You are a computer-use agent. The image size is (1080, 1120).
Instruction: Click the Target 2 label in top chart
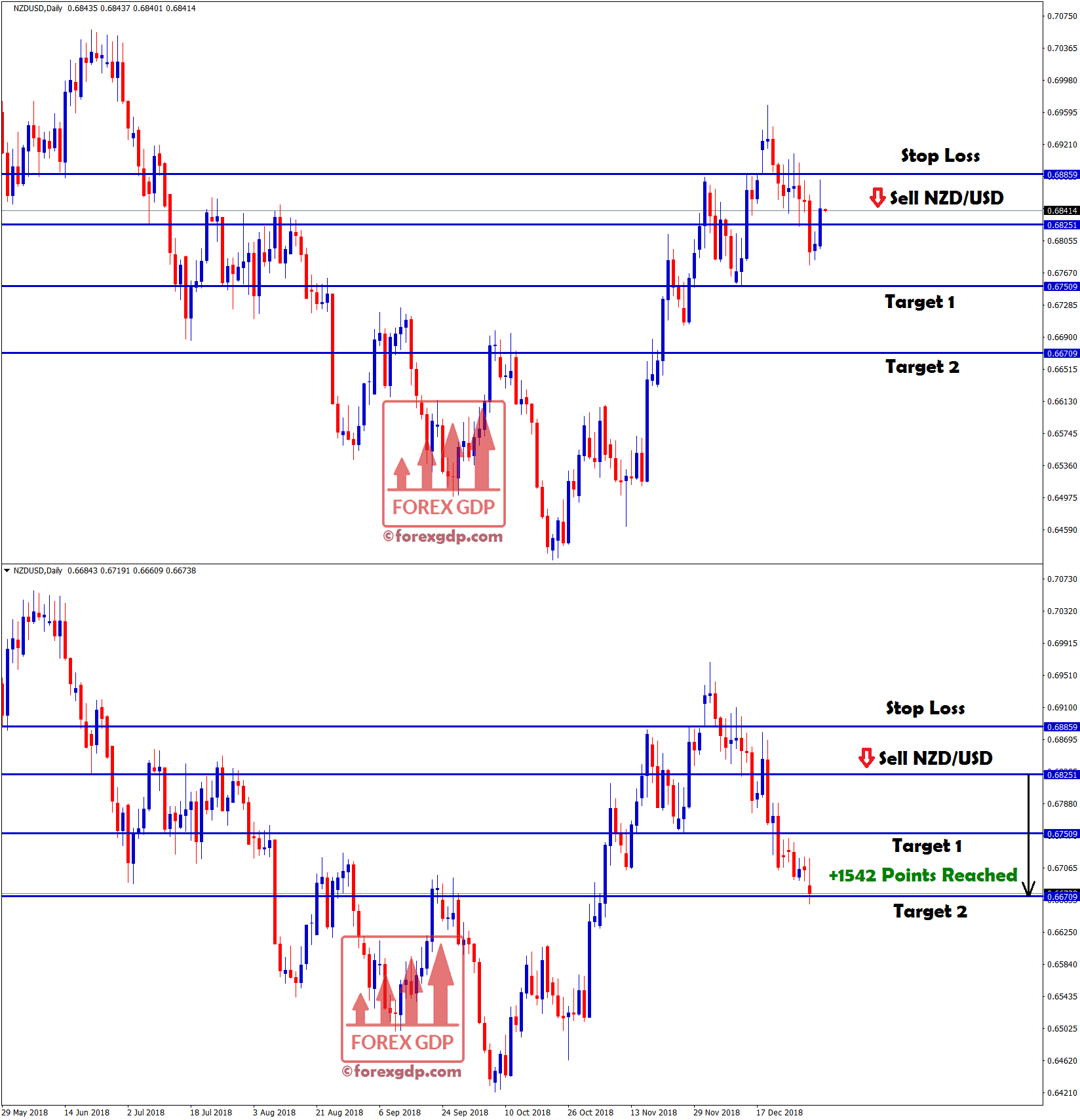pos(922,367)
